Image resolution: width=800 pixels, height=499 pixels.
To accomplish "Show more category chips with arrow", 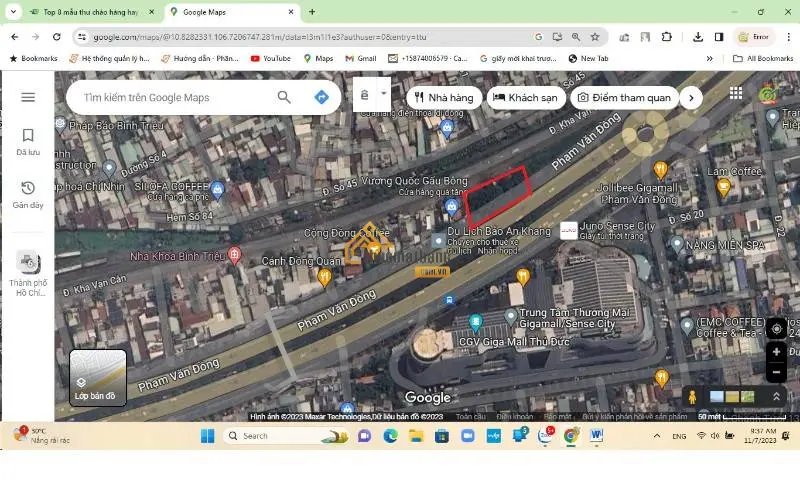I will point(691,97).
